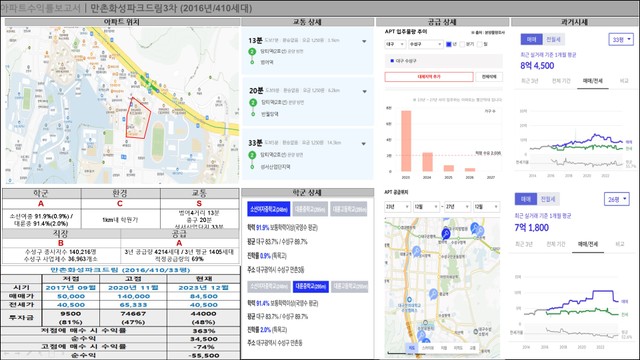This screenshot has width=640, height=360.
Task: Click the red apartment outline on the location map
Action: 138,118
